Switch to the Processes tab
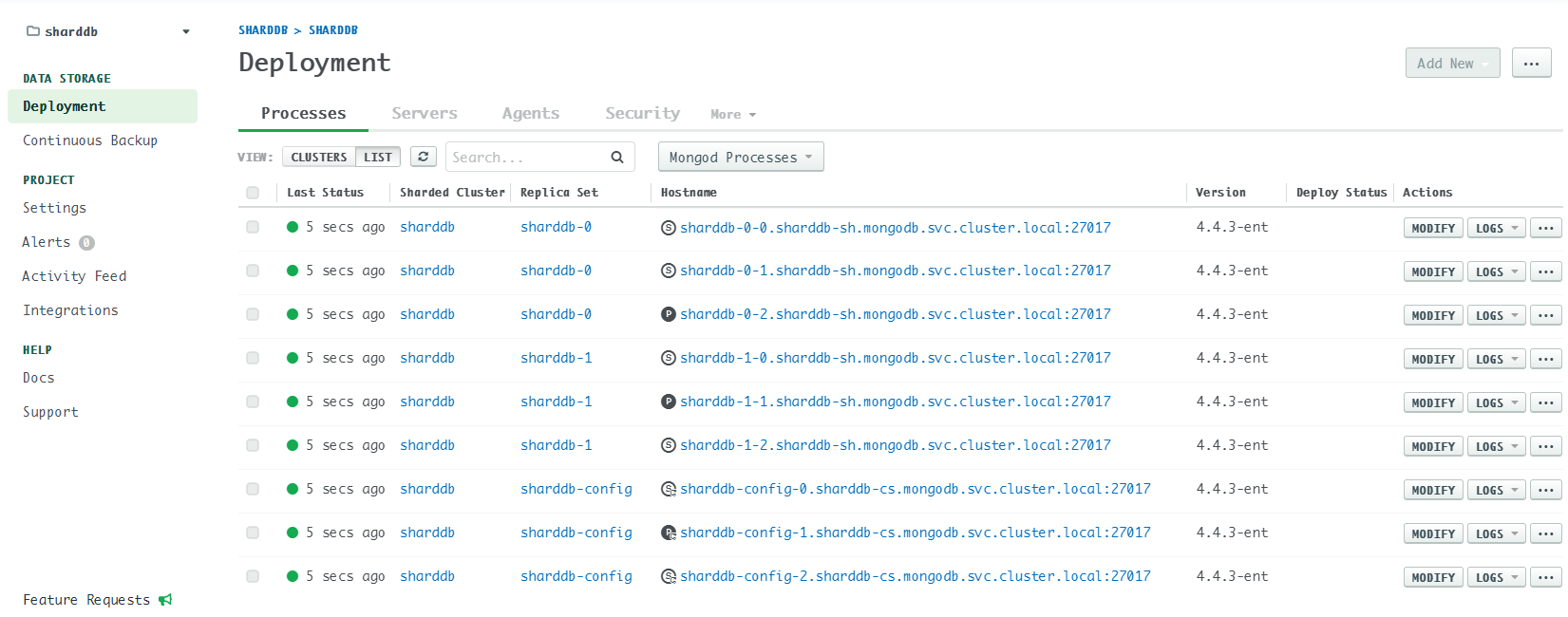1568x617 pixels. click(x=303, y=113)
